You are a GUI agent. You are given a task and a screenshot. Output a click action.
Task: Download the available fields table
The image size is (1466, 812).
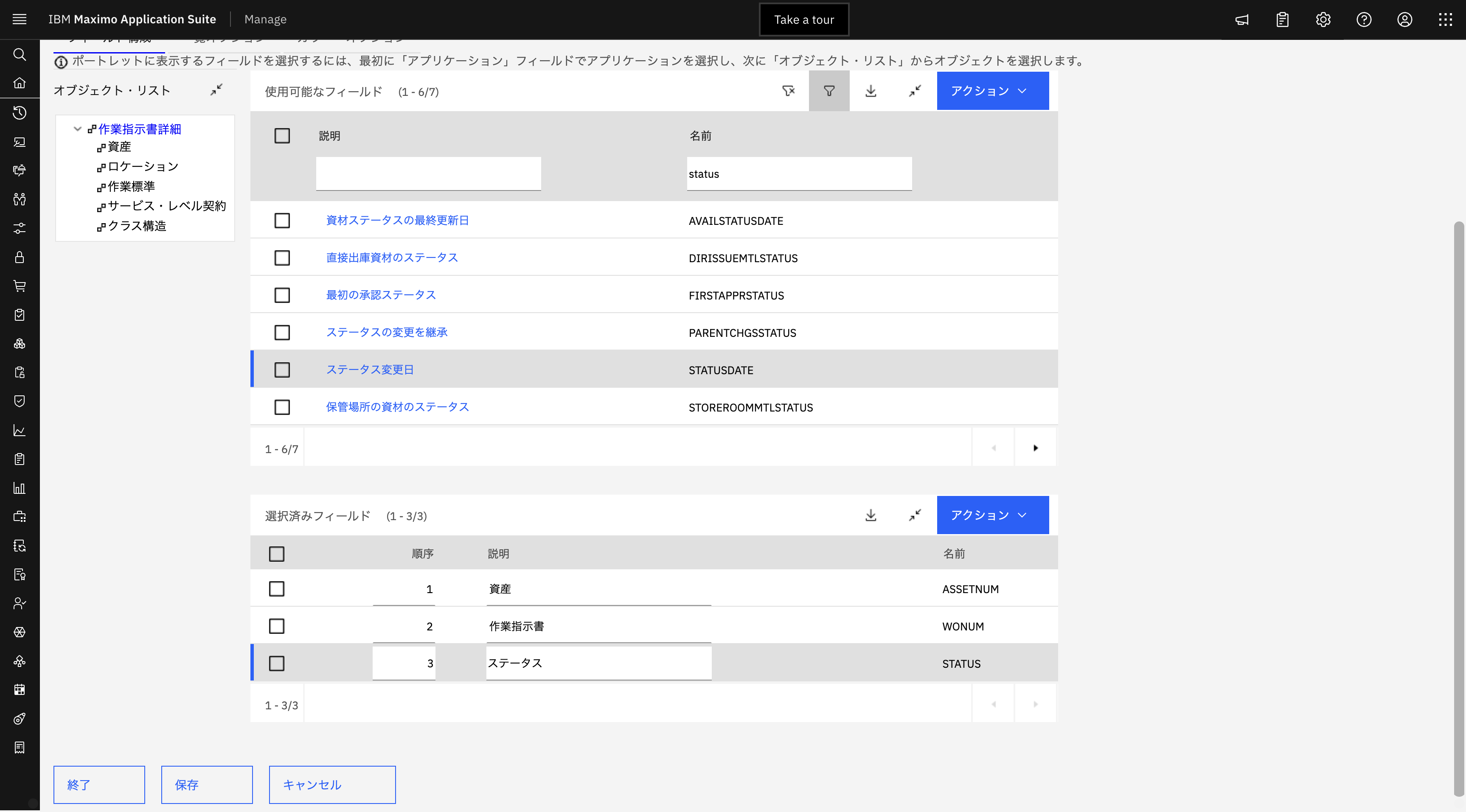(x=871, y=91)
